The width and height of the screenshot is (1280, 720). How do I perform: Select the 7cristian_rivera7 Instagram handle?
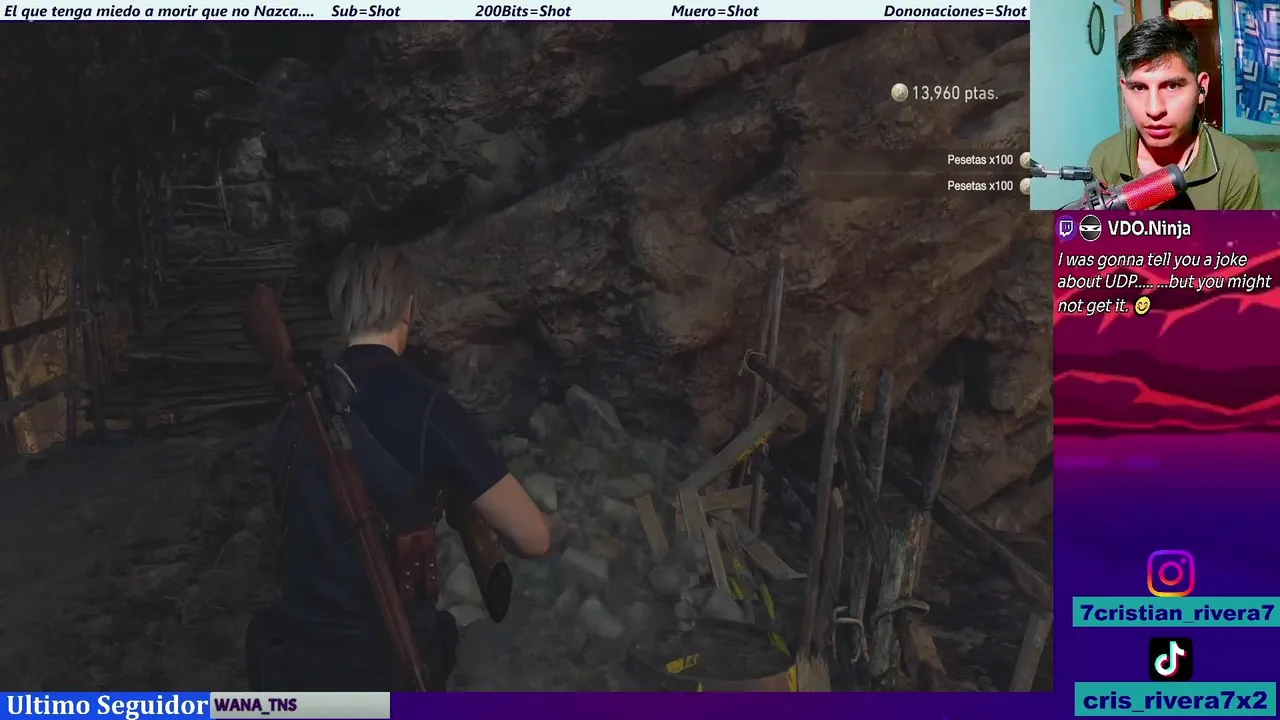click(1176, 613)
